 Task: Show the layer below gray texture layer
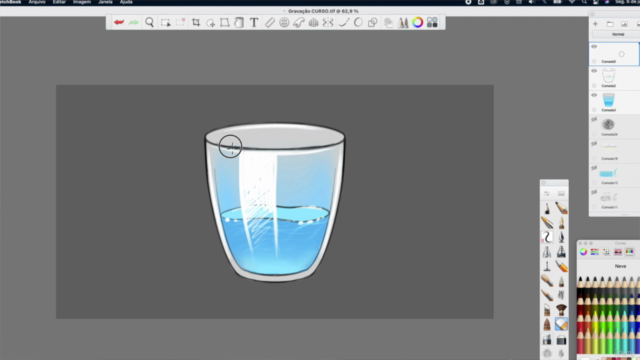tap(594, 144)
